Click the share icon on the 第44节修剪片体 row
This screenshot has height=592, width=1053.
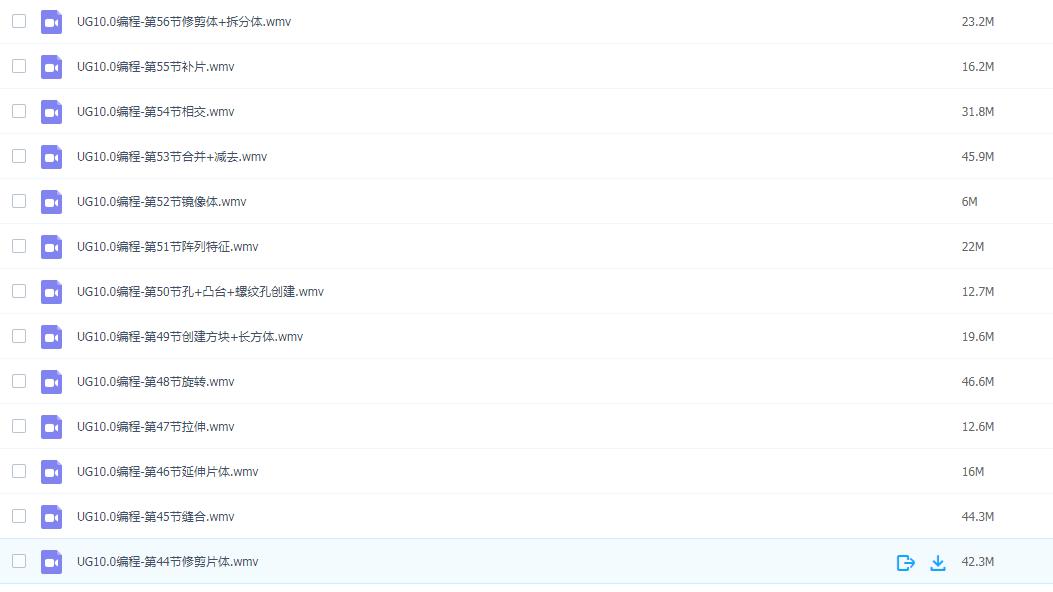(905, 562)
